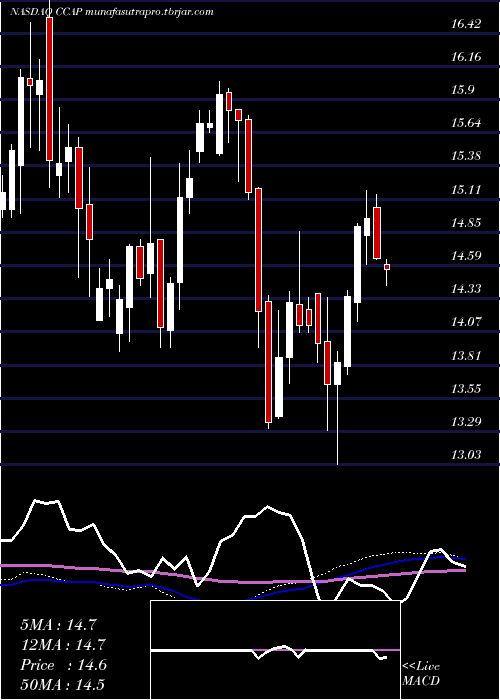Click the 13.29 price axis label

pyautogui.click(x=466, y=422)
